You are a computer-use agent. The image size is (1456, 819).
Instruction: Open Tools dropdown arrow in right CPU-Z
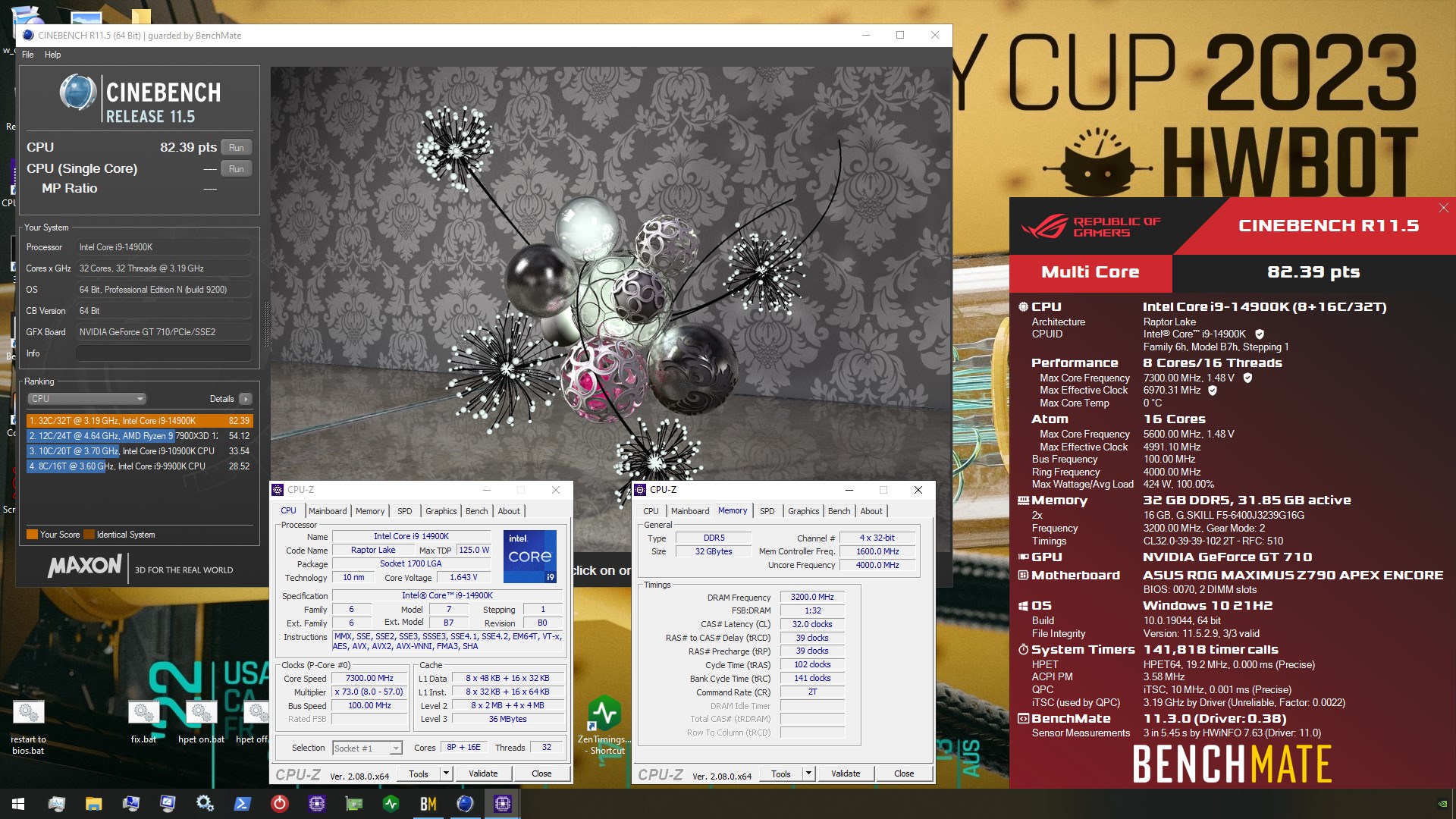click(808, 773)
